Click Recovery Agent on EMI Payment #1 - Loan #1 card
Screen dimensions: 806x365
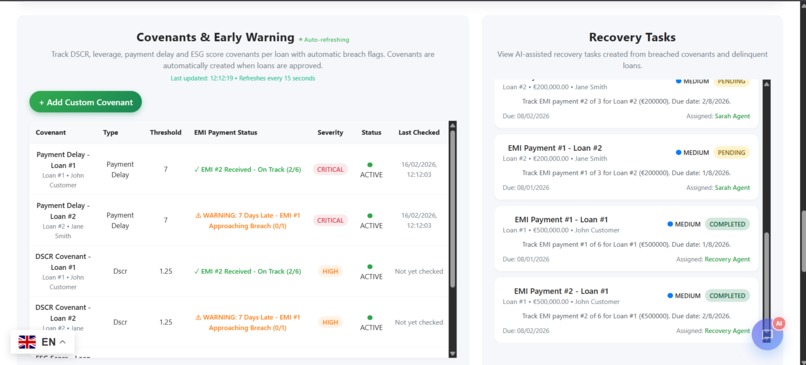(x=727, y=259)
